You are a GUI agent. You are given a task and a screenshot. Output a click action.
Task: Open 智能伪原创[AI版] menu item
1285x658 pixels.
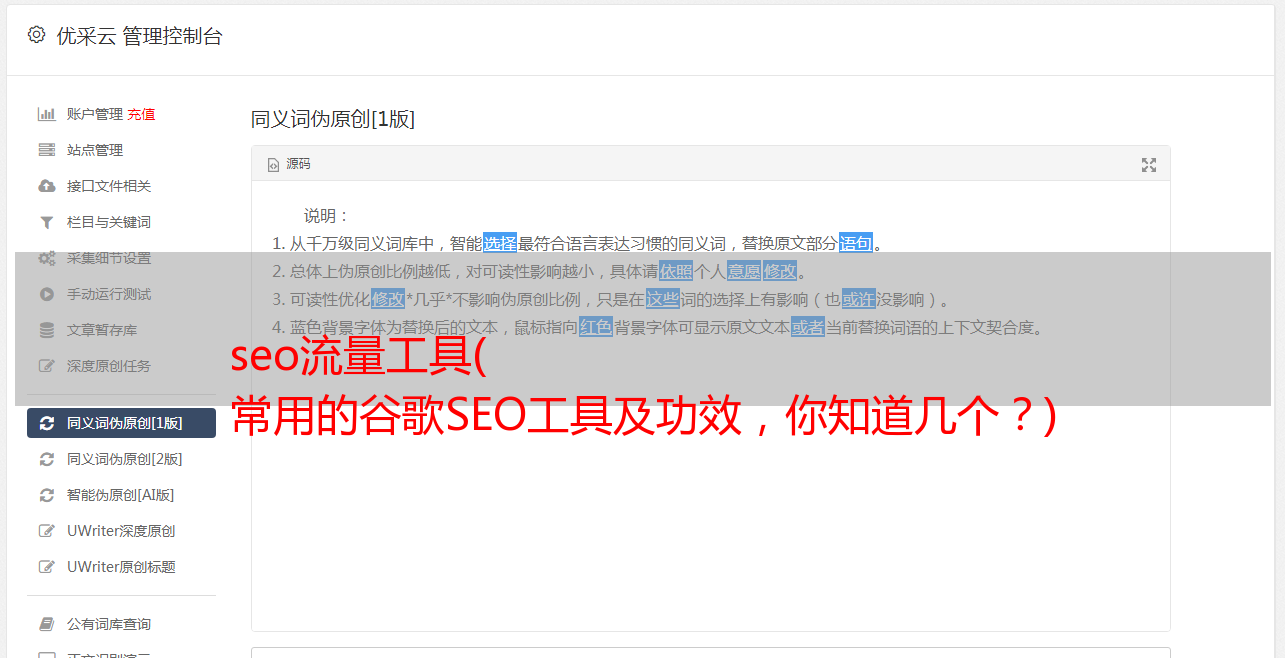121,495
